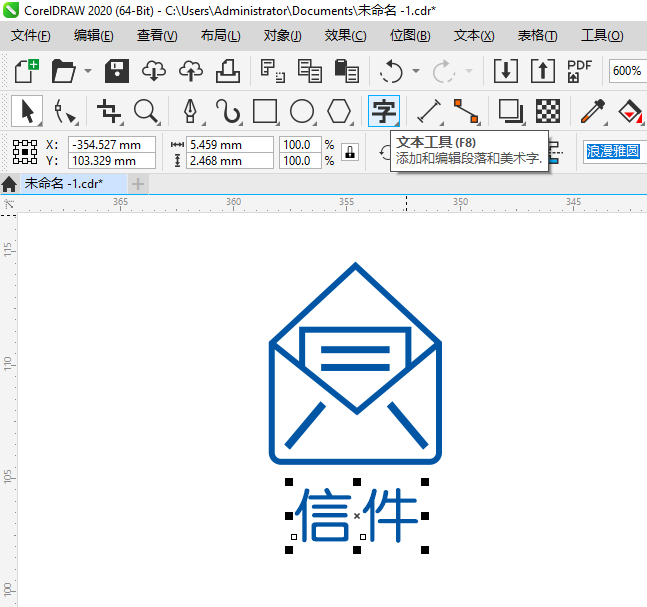Open the 对象(J) menu
The image size is (647, 607).
pyautogui.click(x=283, y=35)
